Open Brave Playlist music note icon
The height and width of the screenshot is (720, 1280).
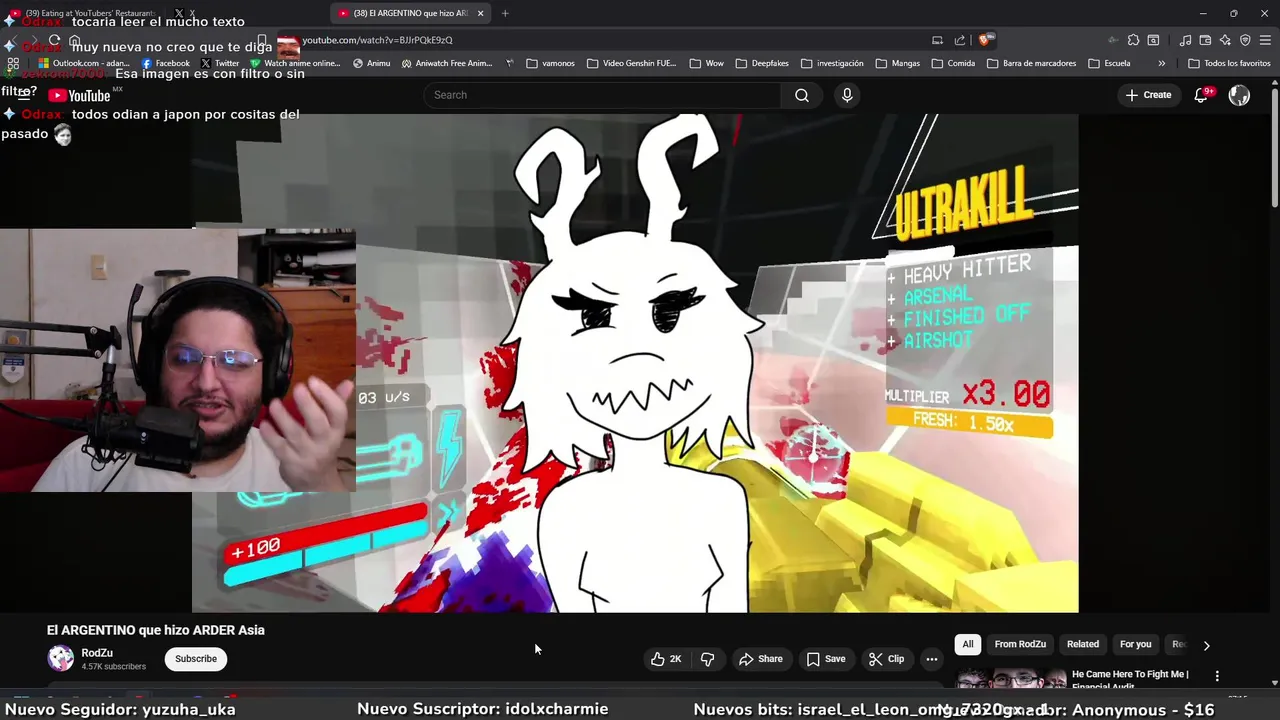click(x=1185, y=40)
